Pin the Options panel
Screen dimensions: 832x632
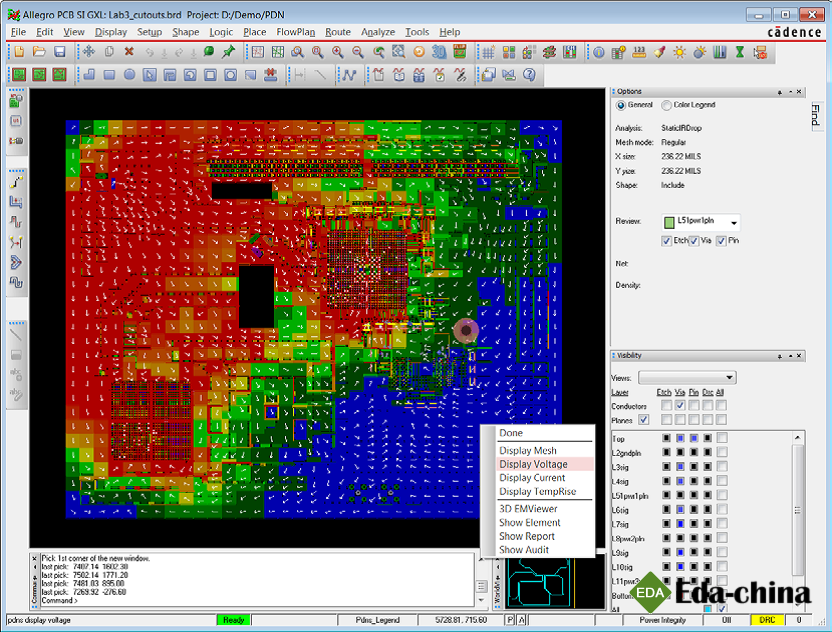click(x=780, y=92)
